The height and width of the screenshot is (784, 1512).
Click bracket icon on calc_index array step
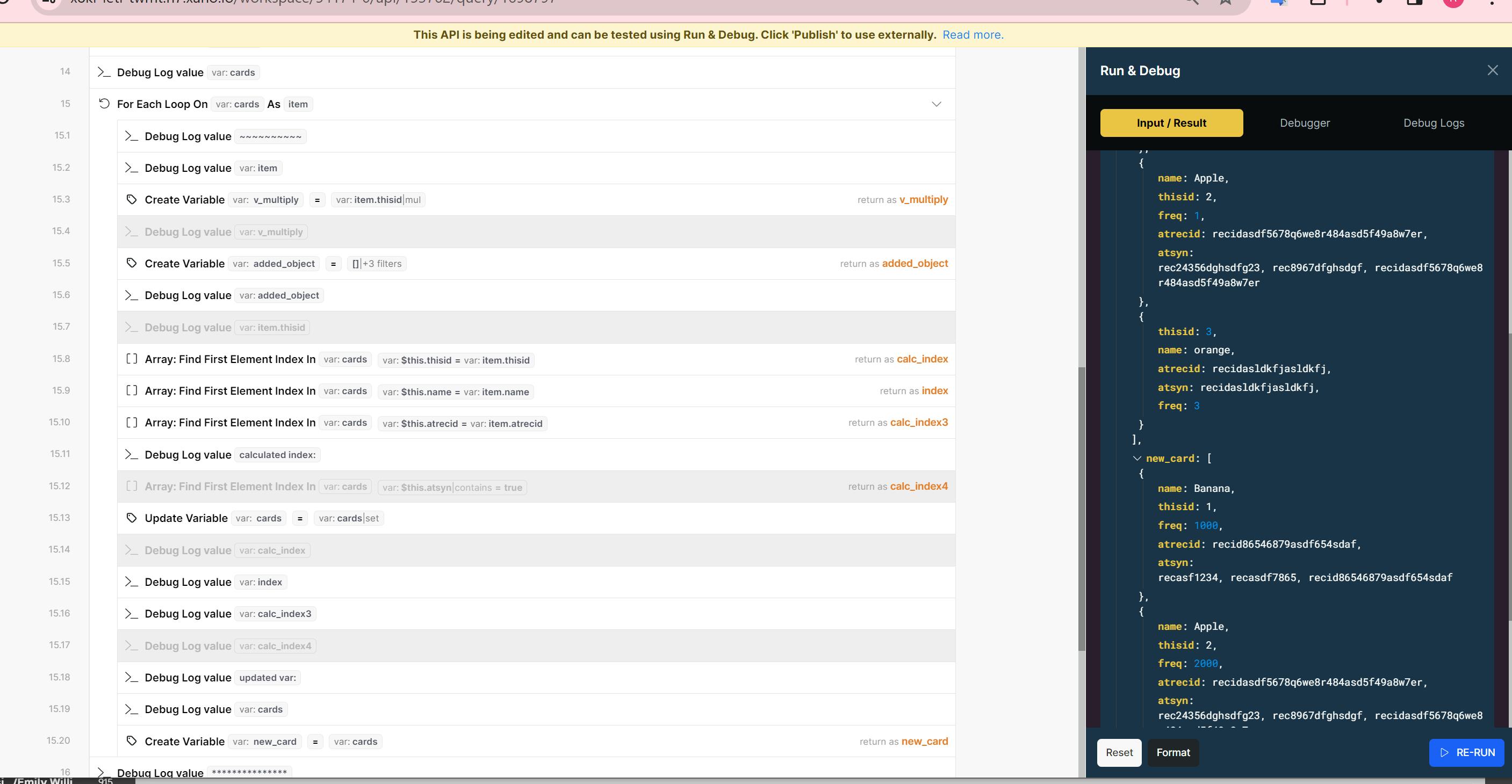[x=132, y=359]
